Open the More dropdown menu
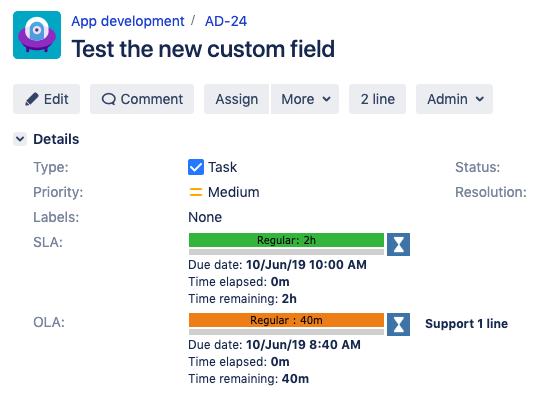Viewport: 540px width, 409px height. tap(305, 99)
